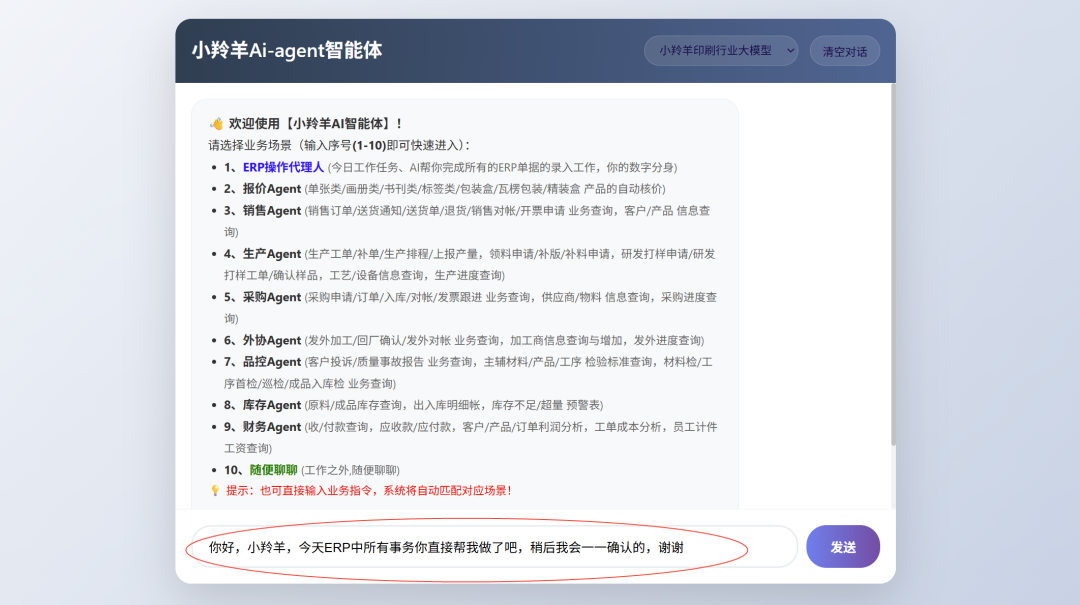Click the 小羚羊Ai-agent智能体 title
This screenshot has width=1080, height=605.
click(287, 50)
